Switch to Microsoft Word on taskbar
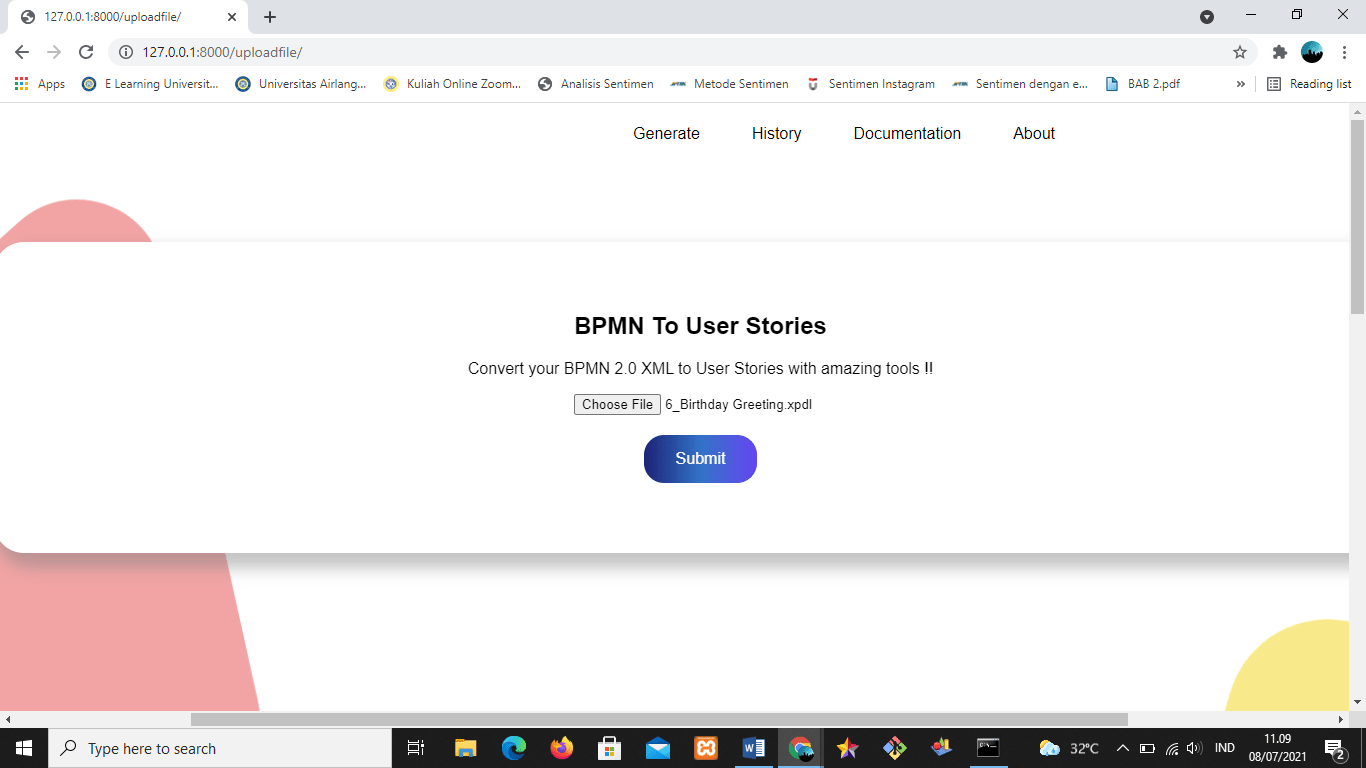 pyautogui.click(x=754, y=748)
